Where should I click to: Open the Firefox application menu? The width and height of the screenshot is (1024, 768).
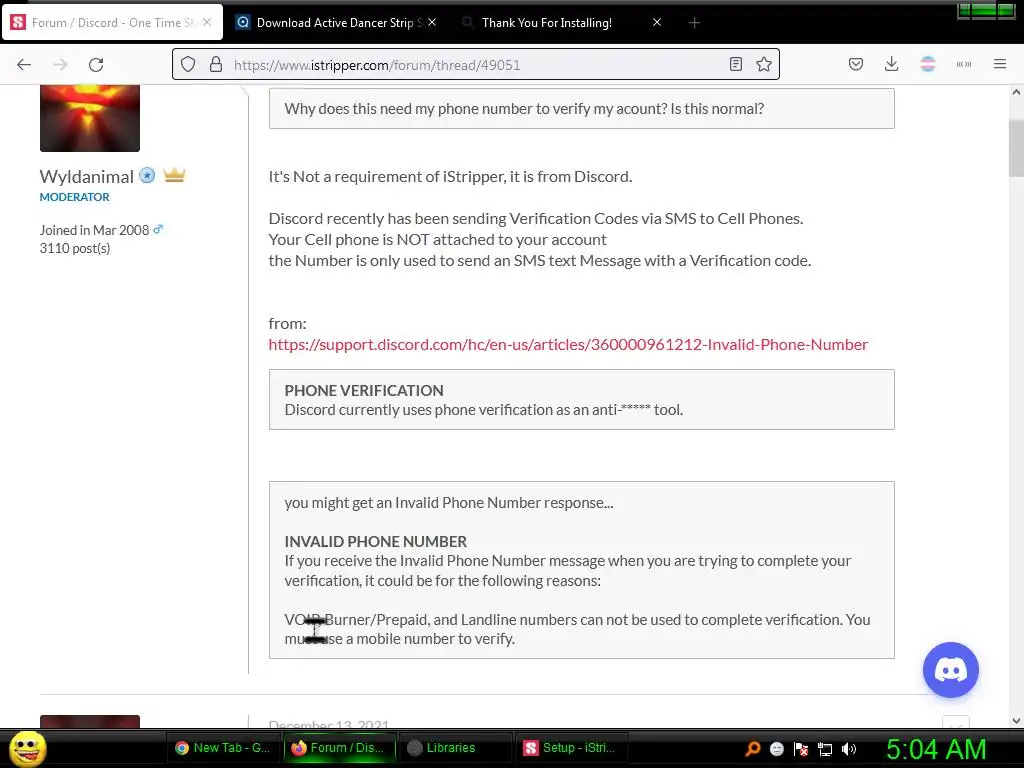coord(1000,64)
